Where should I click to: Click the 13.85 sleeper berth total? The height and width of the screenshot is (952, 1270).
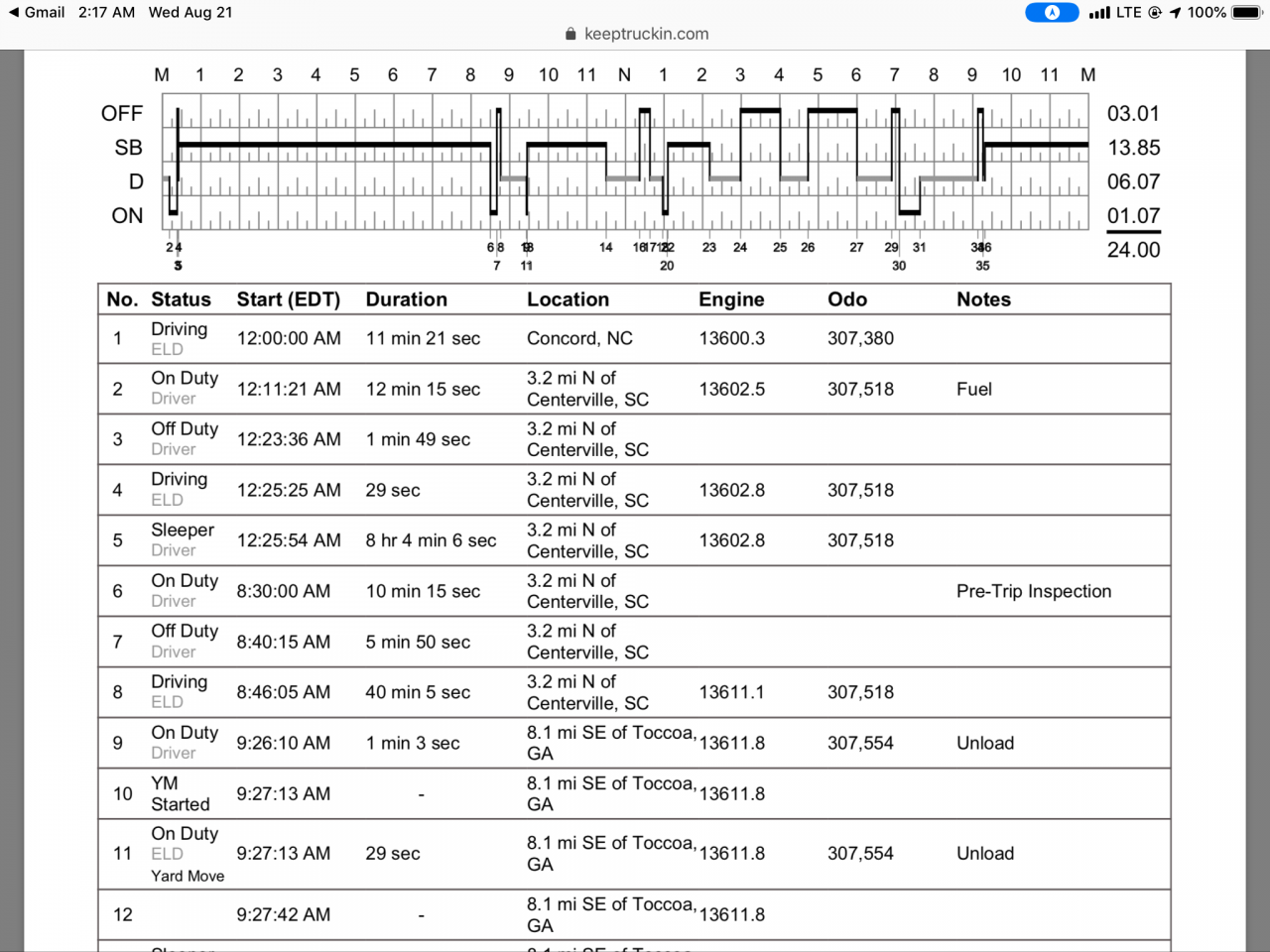(1133, 148)
